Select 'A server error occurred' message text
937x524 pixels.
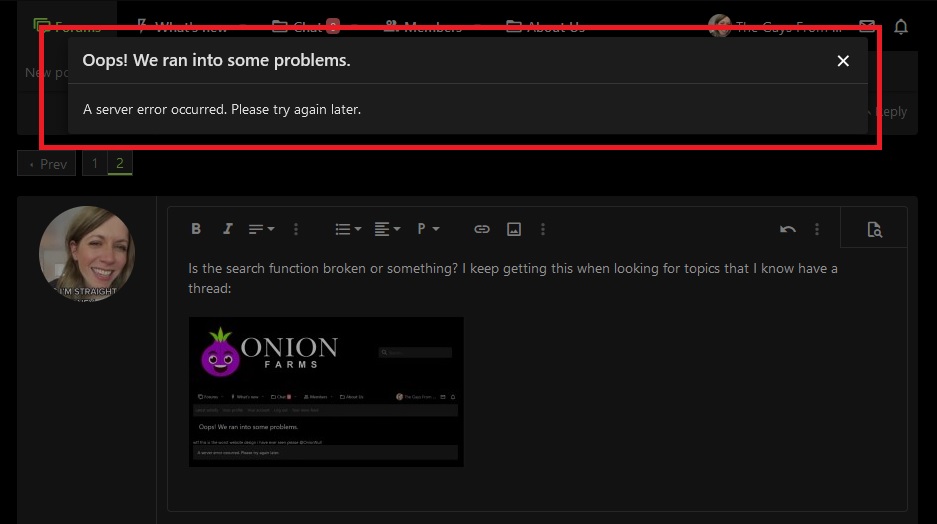point(222,109)
